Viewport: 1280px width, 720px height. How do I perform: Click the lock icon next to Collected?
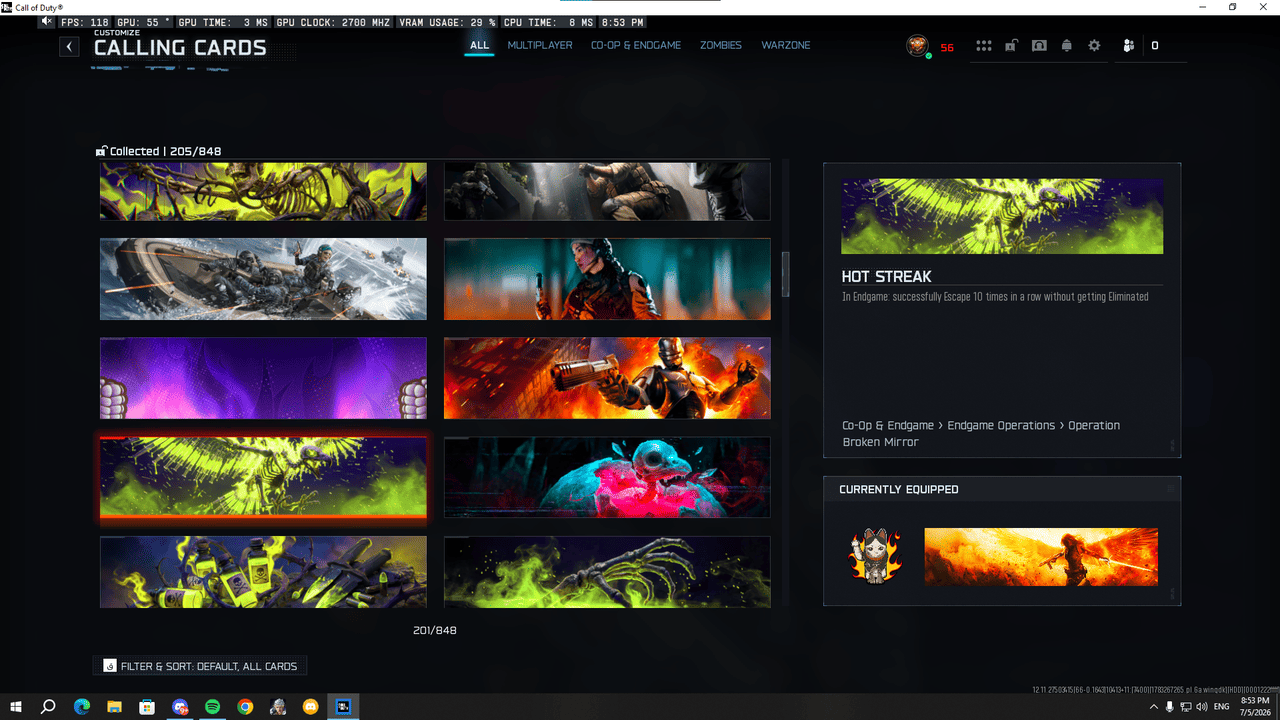(x=101, y=151)
